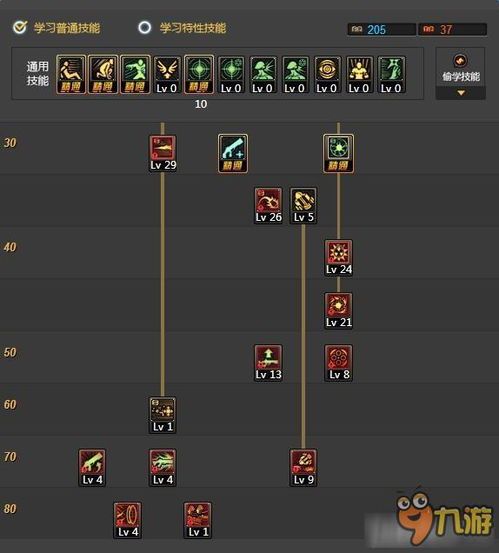Screen dimensions: 499x553
Task: Select the Lv 1 skill icon at level 60
Action: click(163, 415)
